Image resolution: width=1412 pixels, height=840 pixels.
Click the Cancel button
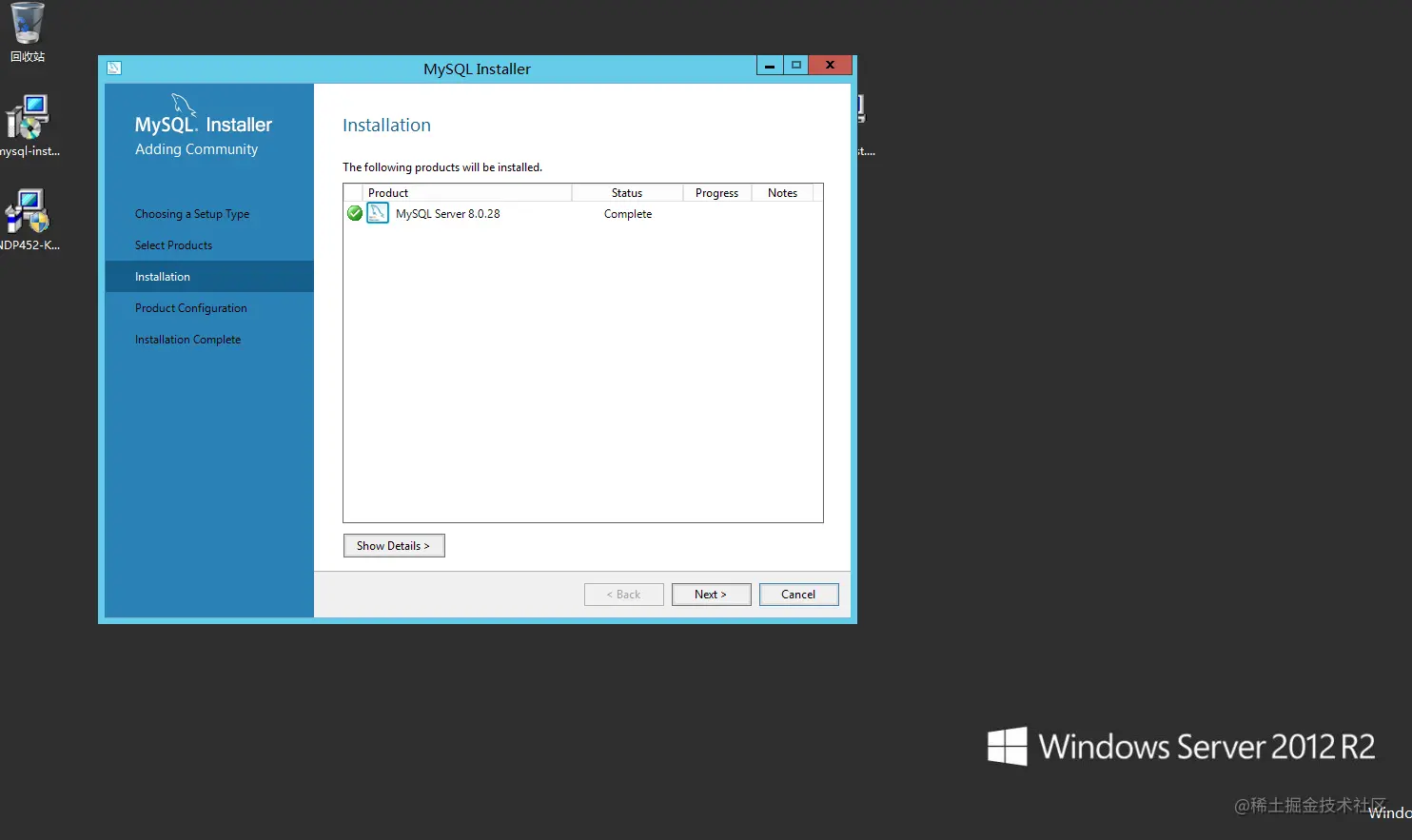[x=798, y=594]
